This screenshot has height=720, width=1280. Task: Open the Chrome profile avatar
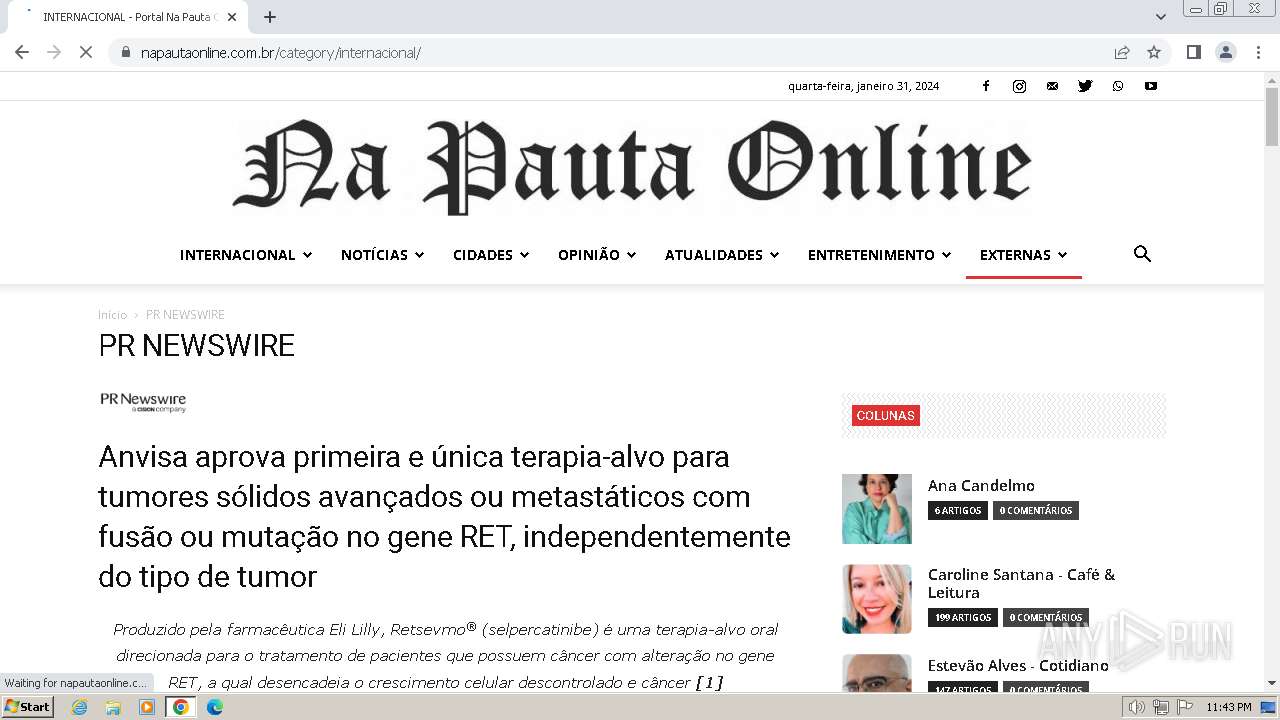tap(1226, 52)
